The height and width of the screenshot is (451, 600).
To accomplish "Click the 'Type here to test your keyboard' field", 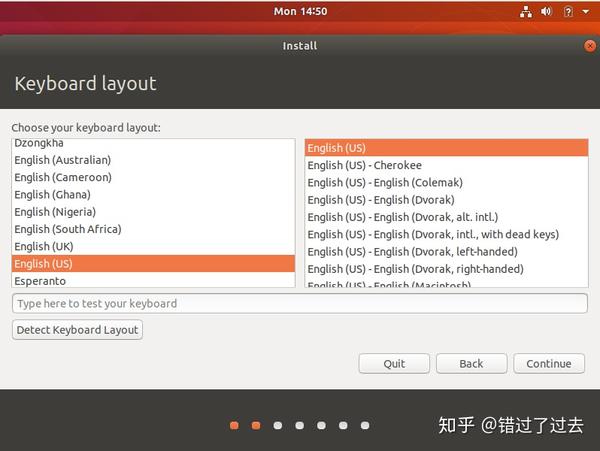I will pyautogui.click(x=300, y=303).
